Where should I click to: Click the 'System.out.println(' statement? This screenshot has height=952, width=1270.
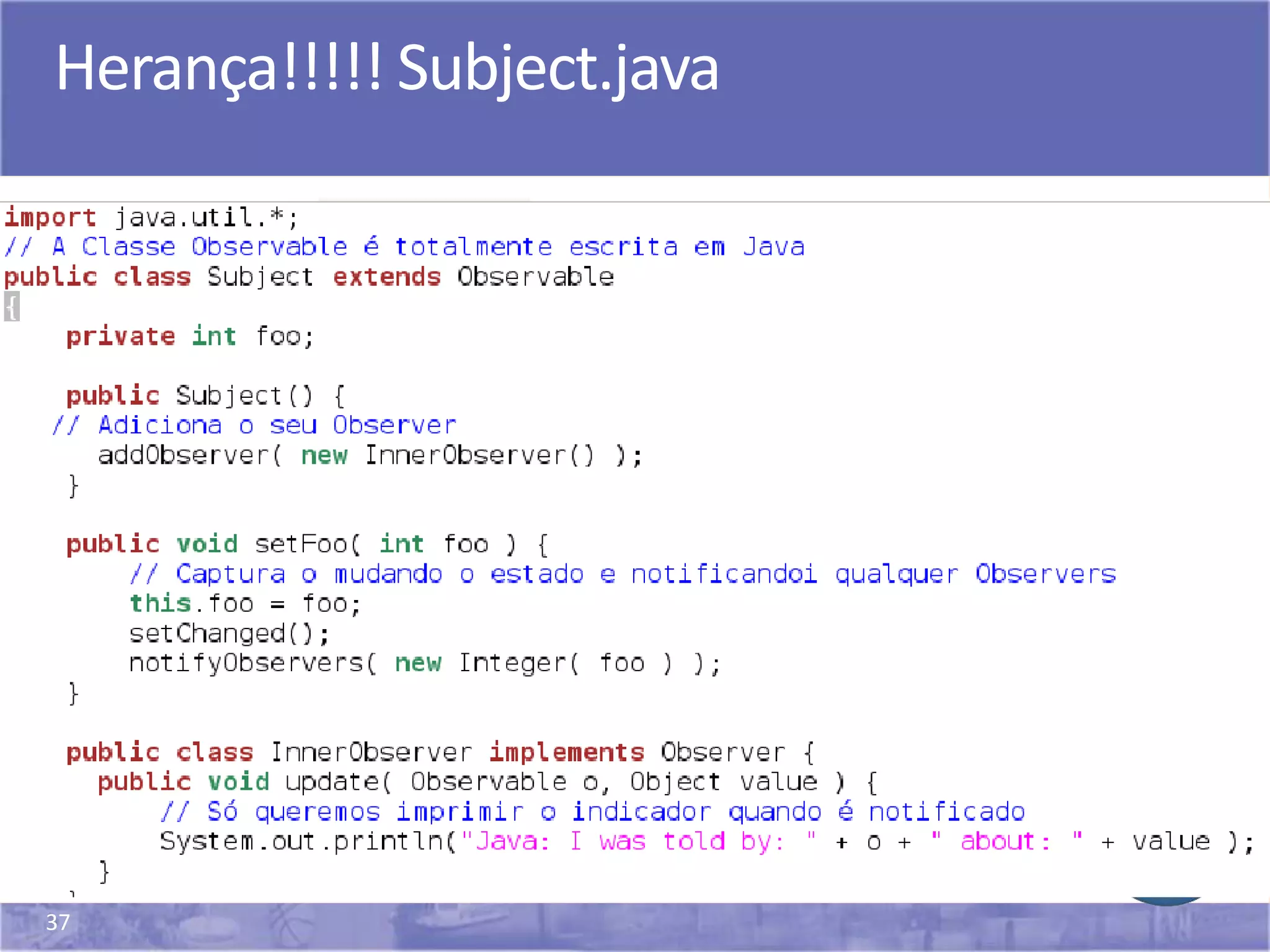coord(707,842)
